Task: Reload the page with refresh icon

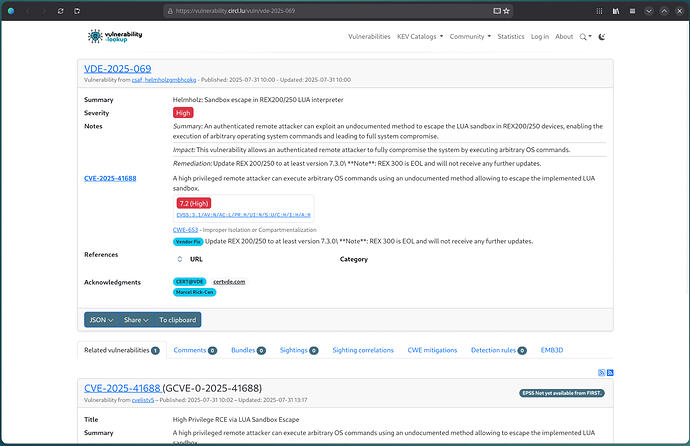Action: 63,10
